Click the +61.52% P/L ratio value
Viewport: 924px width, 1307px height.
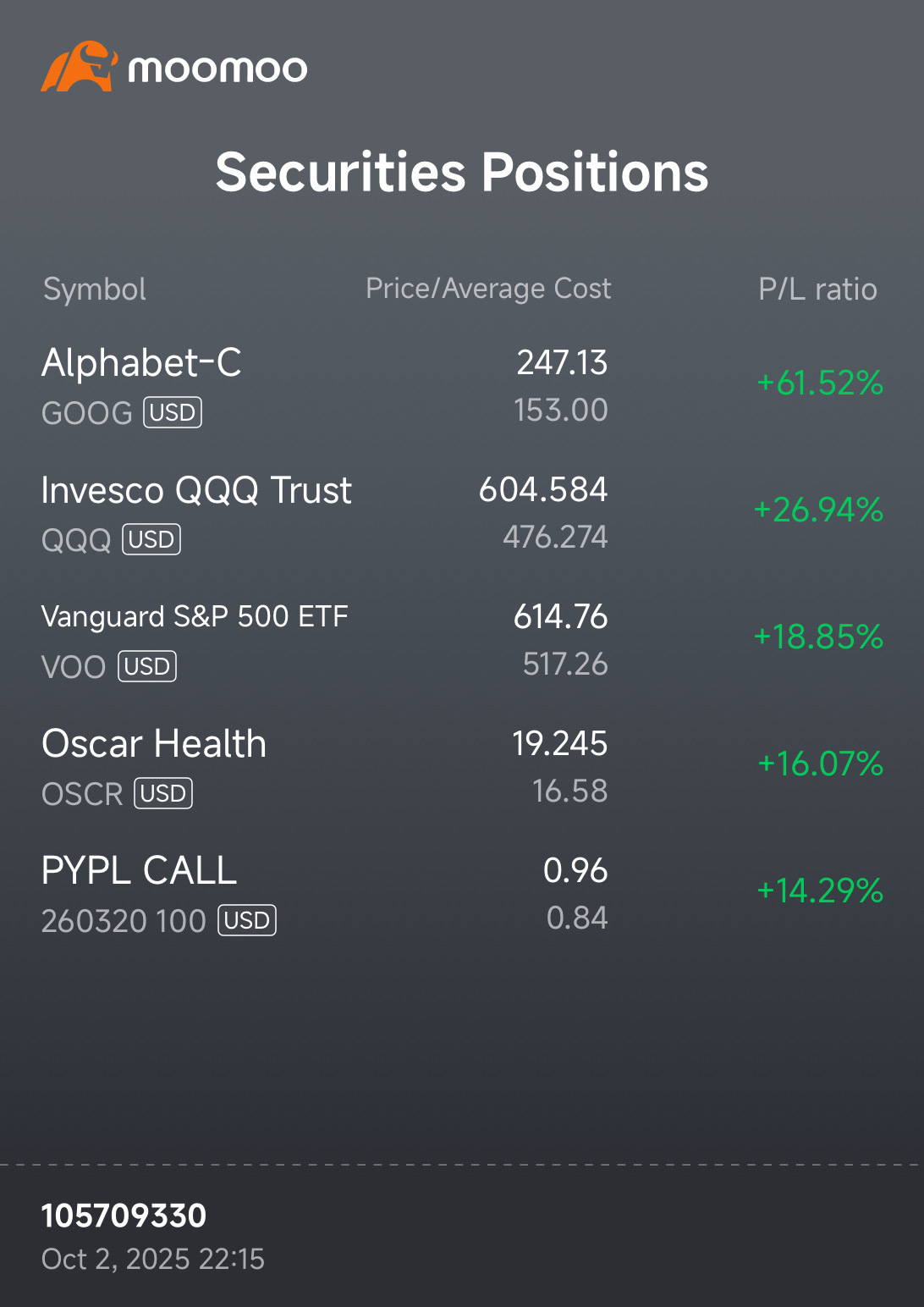(820, 383)
